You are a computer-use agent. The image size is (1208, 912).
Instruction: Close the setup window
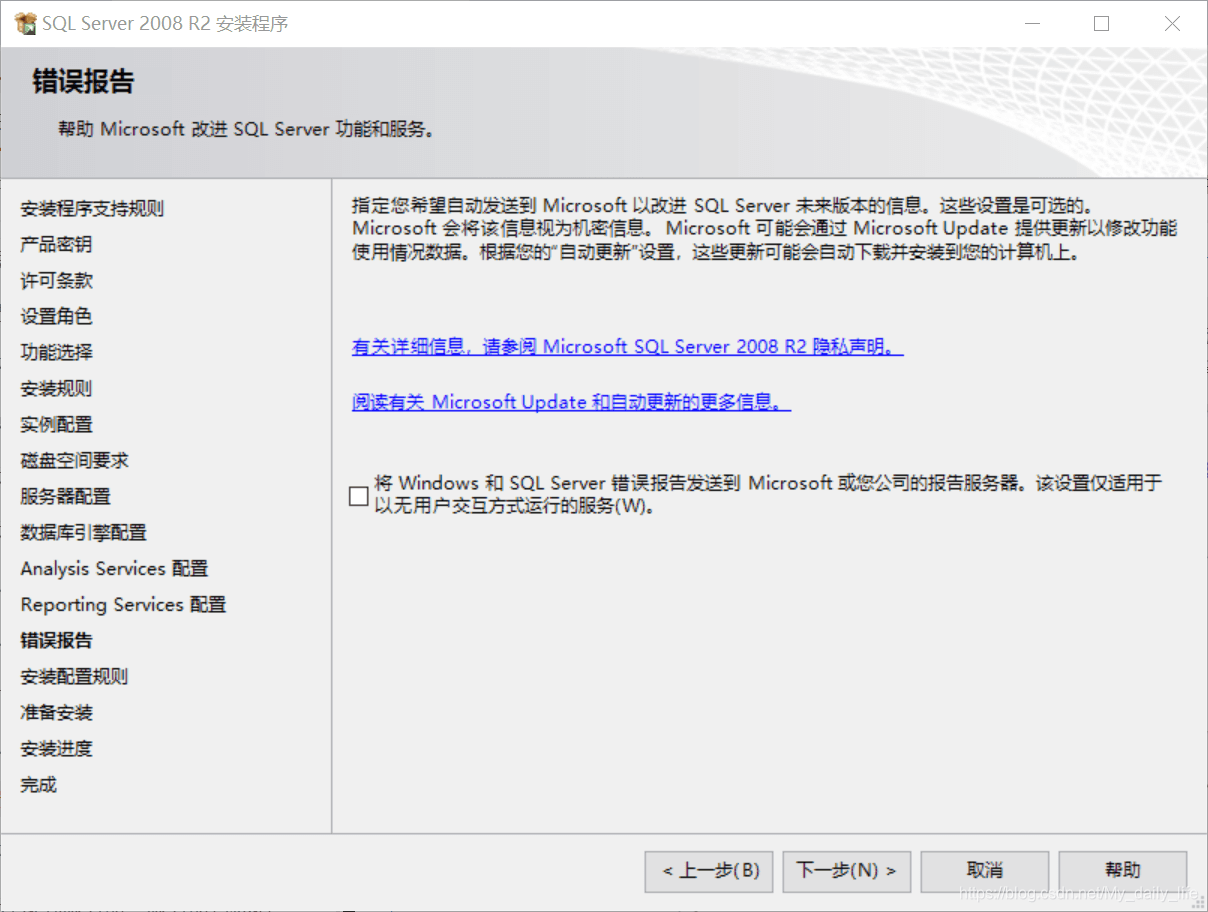click(1172, 24)
